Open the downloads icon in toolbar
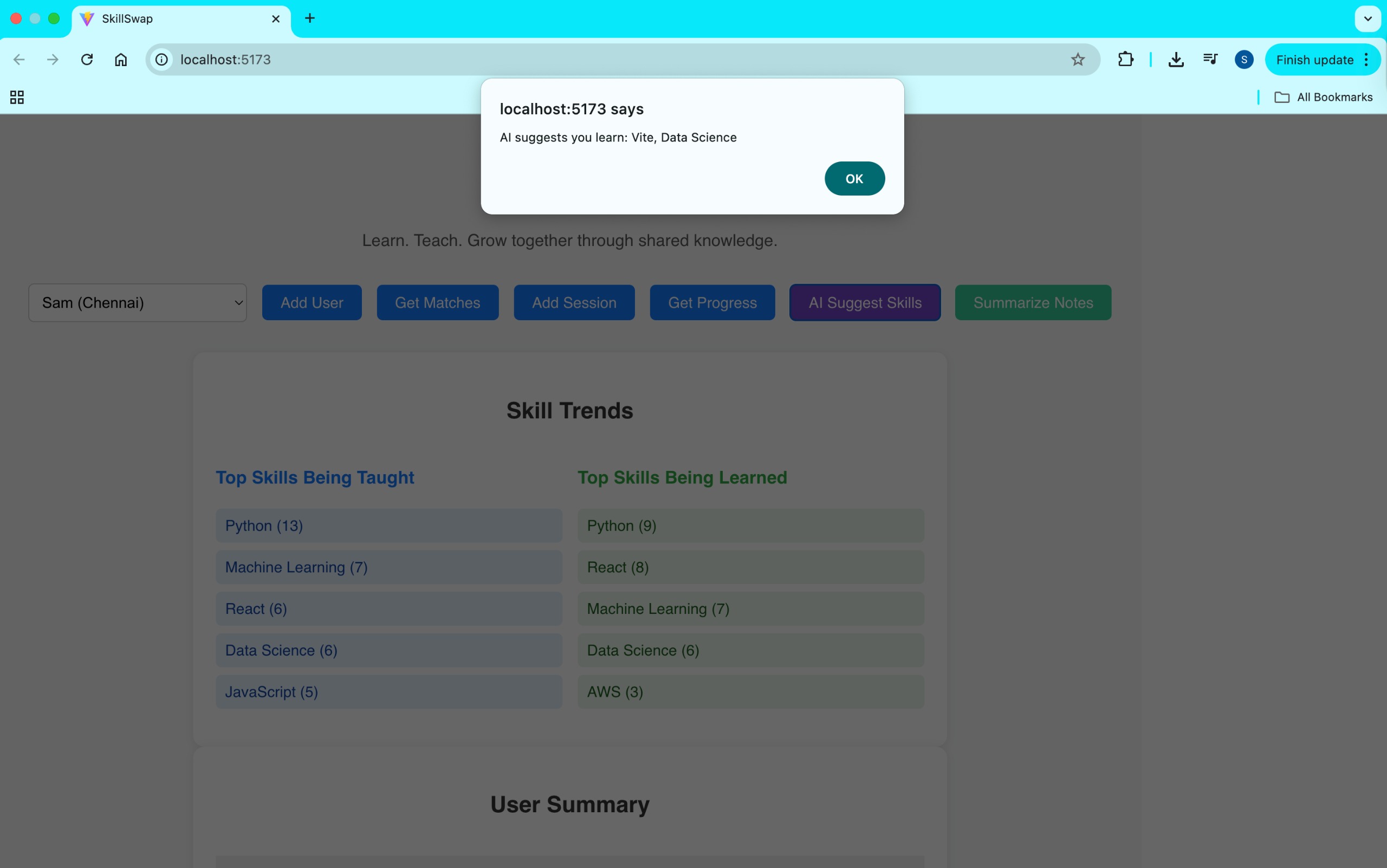Image resolution: width=1387 pixels, height=868 pixels. 1176,60
